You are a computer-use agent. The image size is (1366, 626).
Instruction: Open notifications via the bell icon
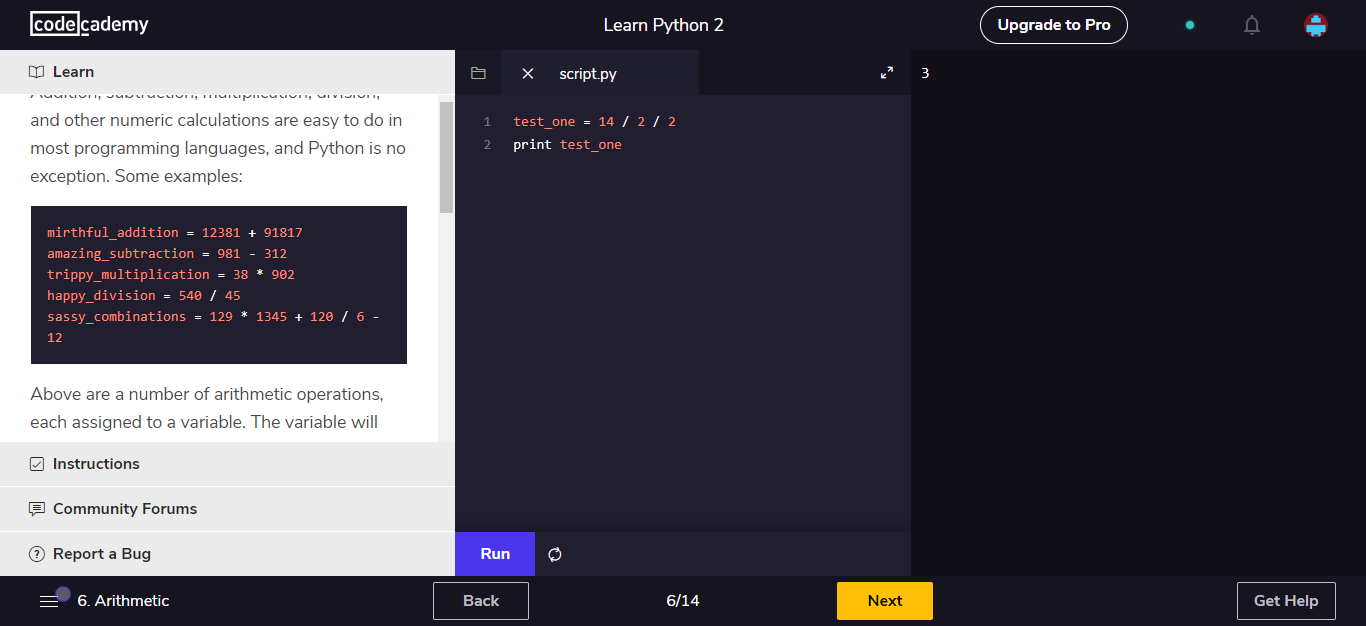click(x=1251, y=24)
